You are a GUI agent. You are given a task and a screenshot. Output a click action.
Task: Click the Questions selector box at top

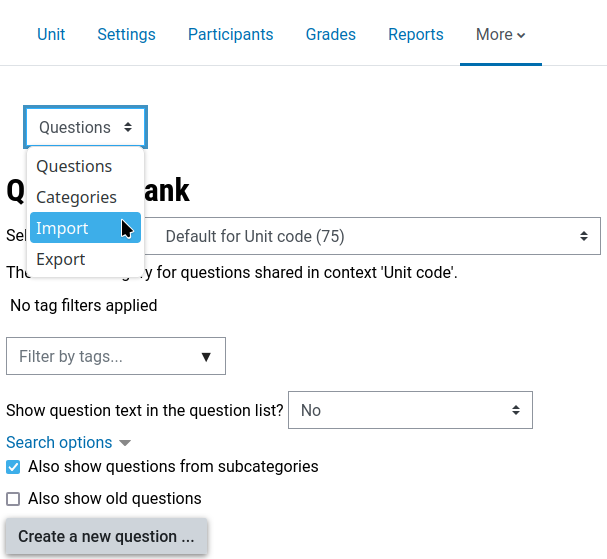86,127
